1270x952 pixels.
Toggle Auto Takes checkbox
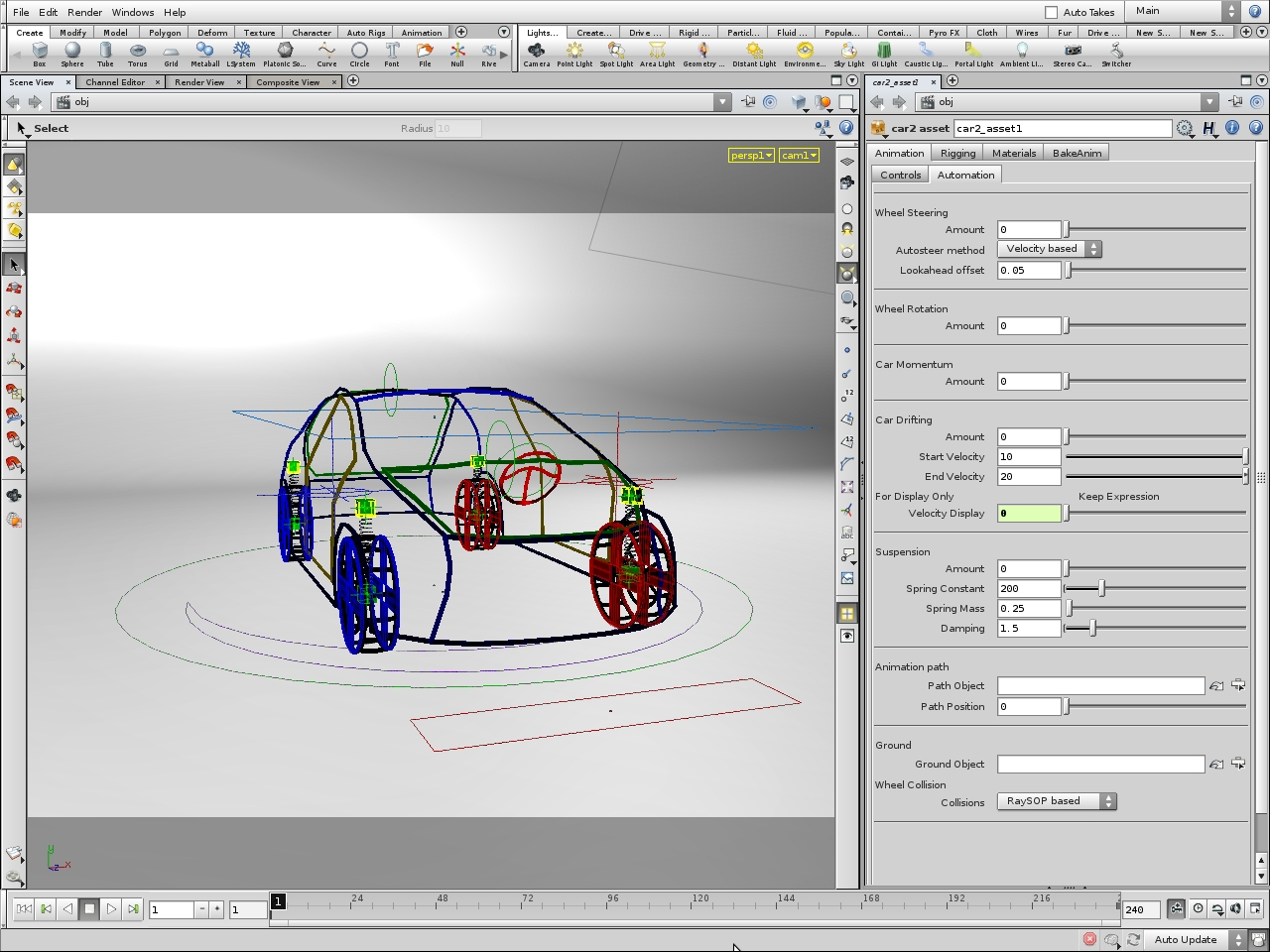pos(1051,12)
